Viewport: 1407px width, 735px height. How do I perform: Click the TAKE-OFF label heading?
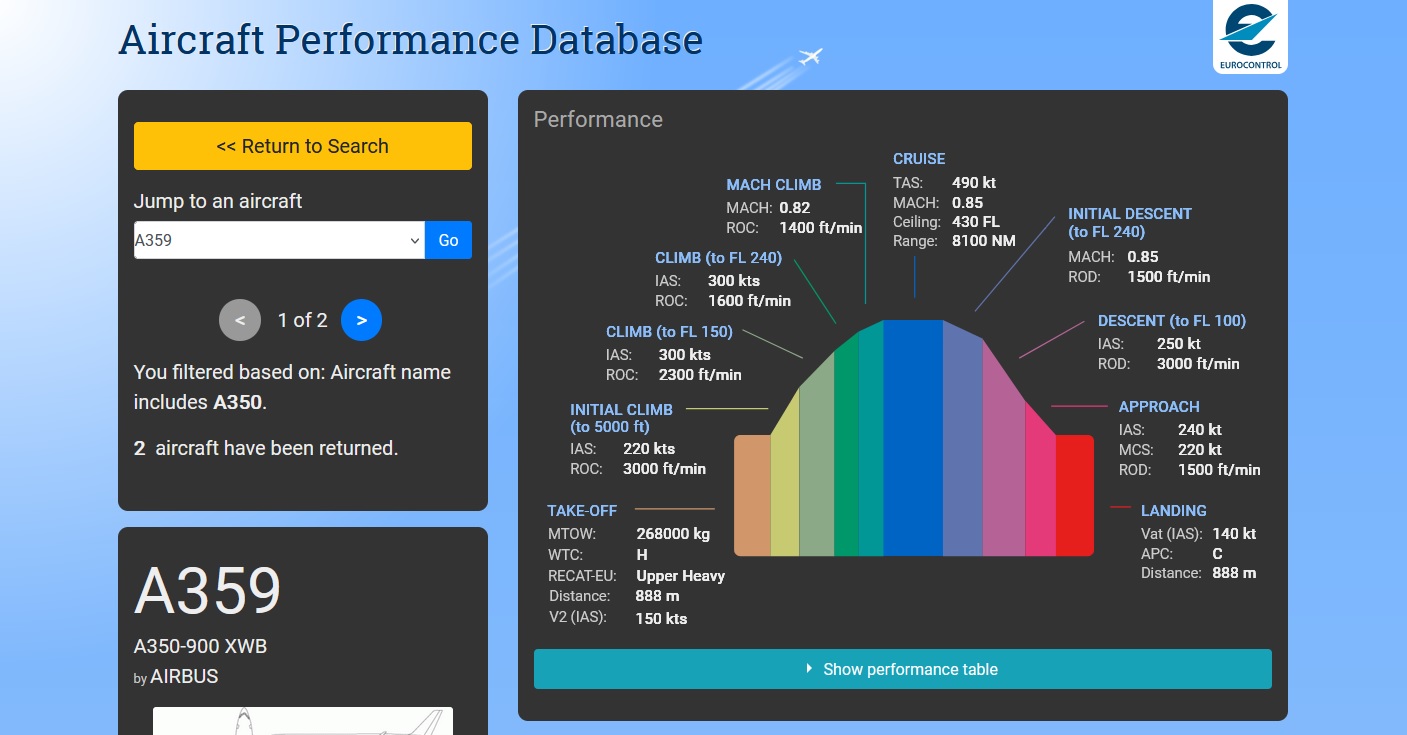[x=582, y=510]
